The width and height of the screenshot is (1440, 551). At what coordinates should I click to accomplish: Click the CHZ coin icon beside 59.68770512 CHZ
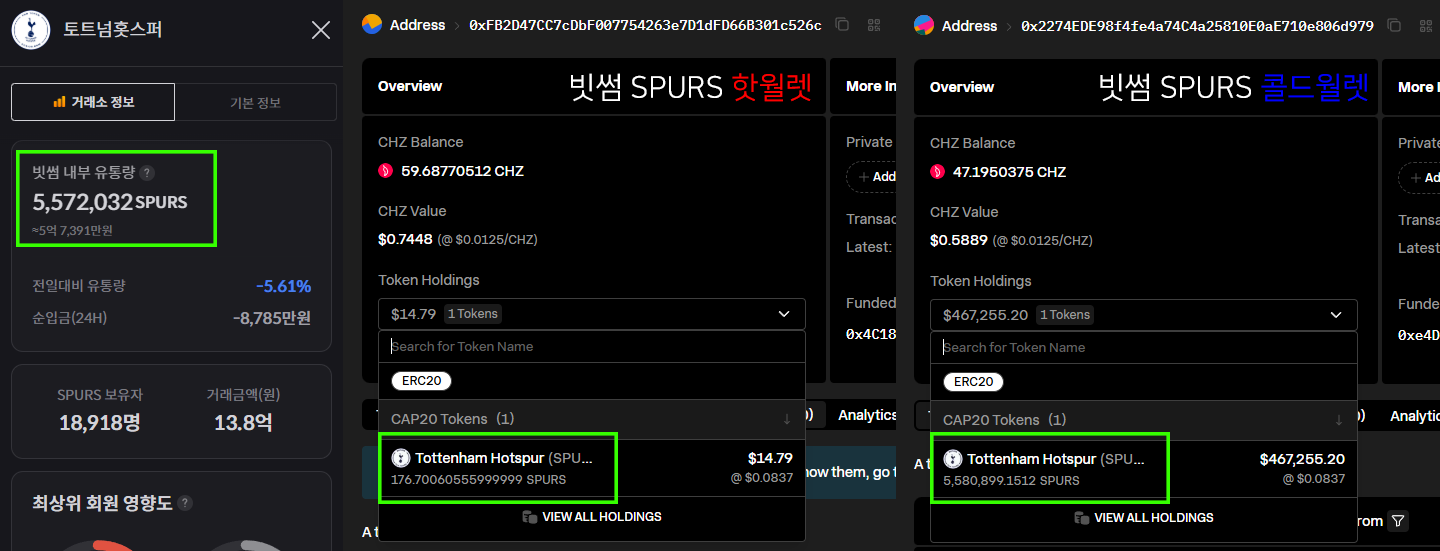click(385, 171)
